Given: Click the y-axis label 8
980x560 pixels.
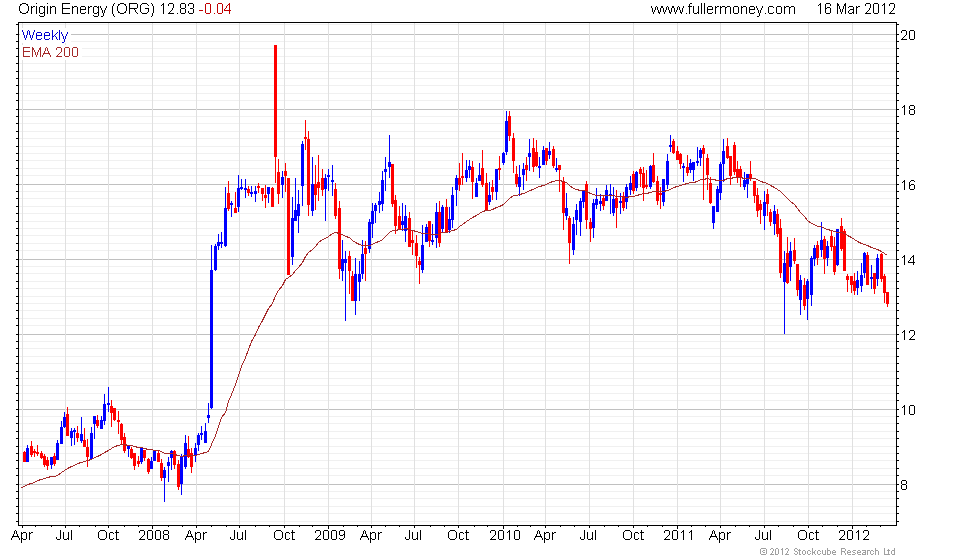Looking at the screenshot, I should pos(904,485).
